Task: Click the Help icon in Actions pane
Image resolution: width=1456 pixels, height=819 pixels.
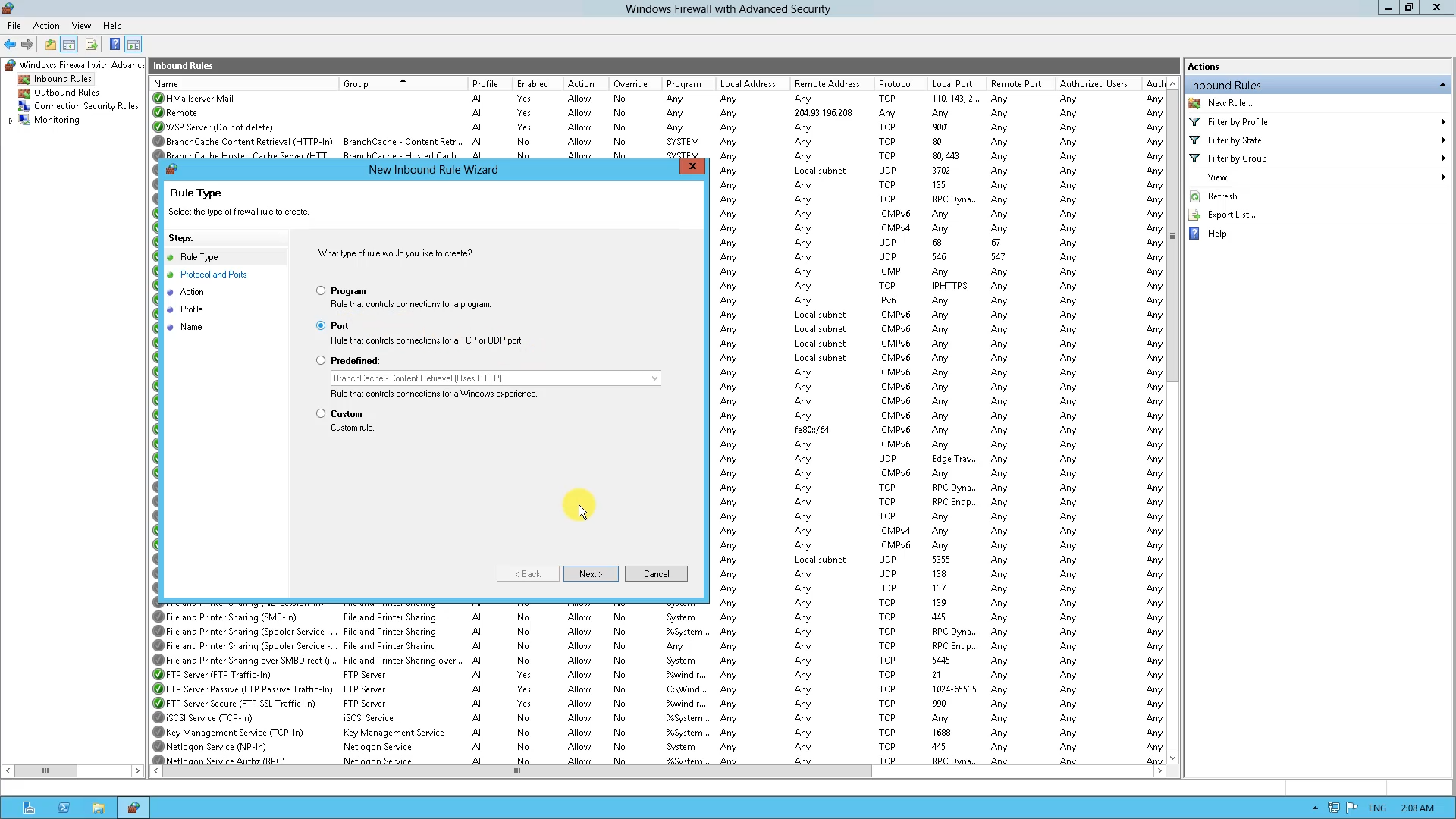Action: click(x=1195, y=234)
